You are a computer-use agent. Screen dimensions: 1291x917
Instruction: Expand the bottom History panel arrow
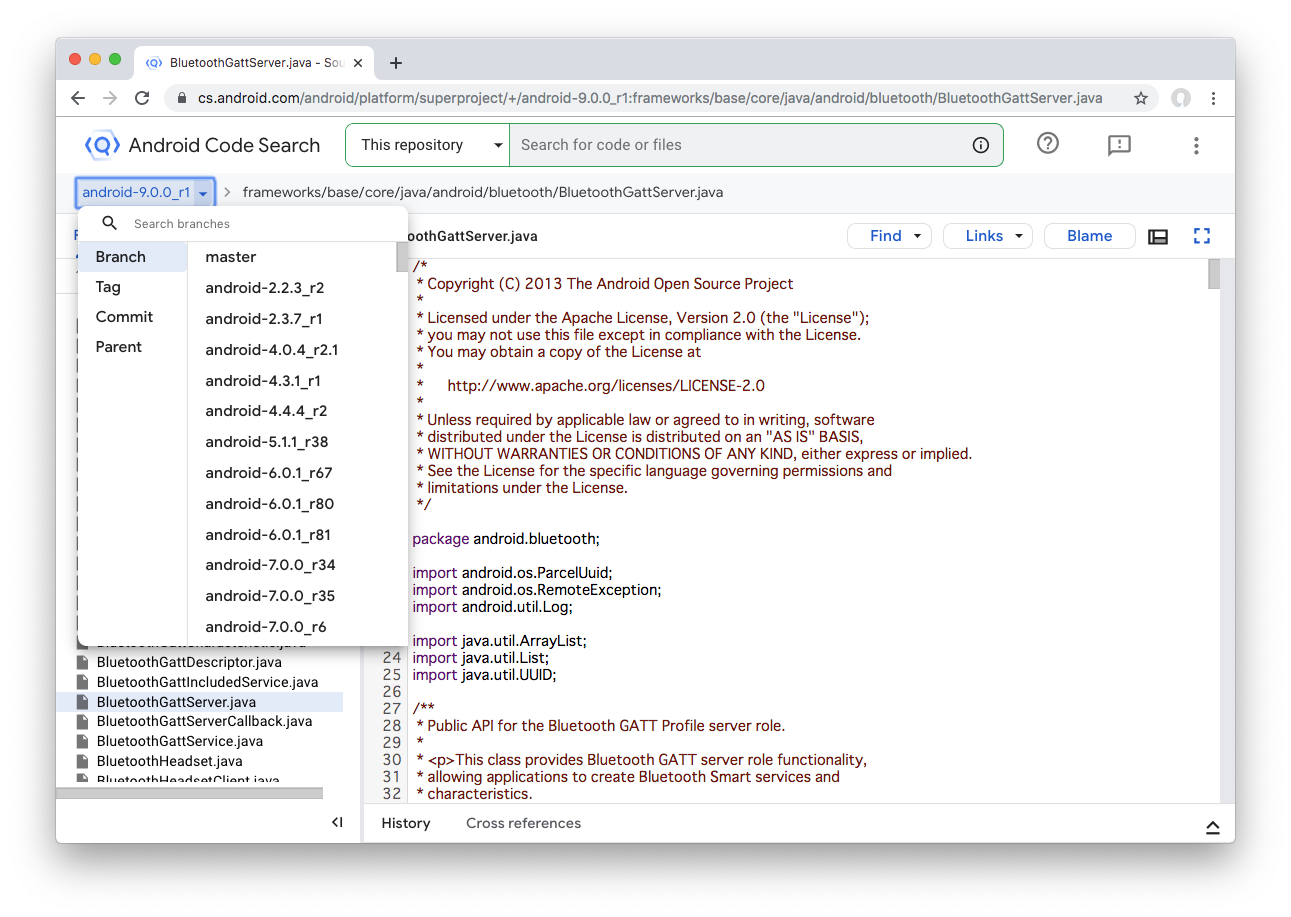(x=1212, y=827)
